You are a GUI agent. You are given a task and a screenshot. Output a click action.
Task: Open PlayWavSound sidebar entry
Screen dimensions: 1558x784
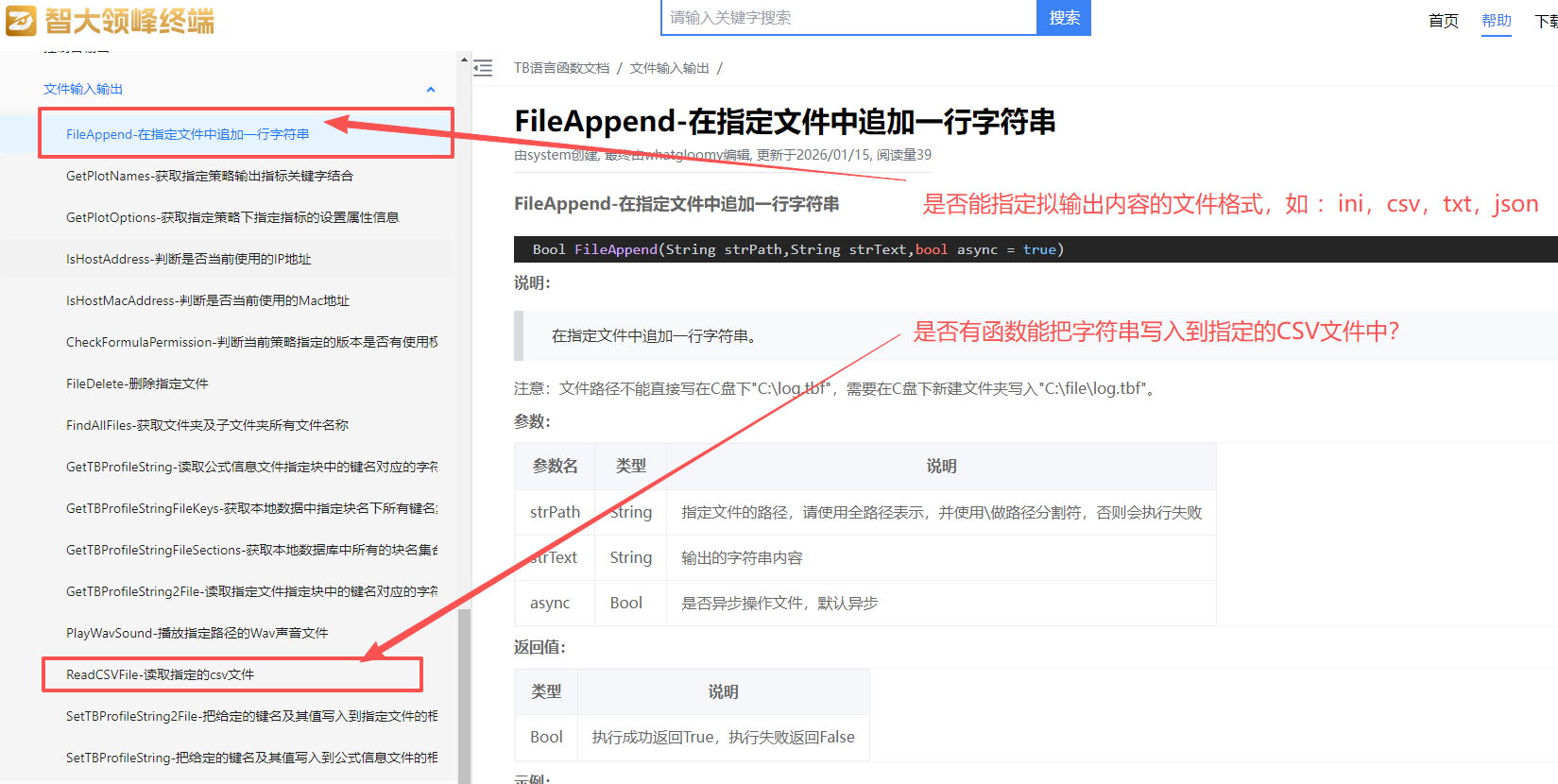coord(197,633)
